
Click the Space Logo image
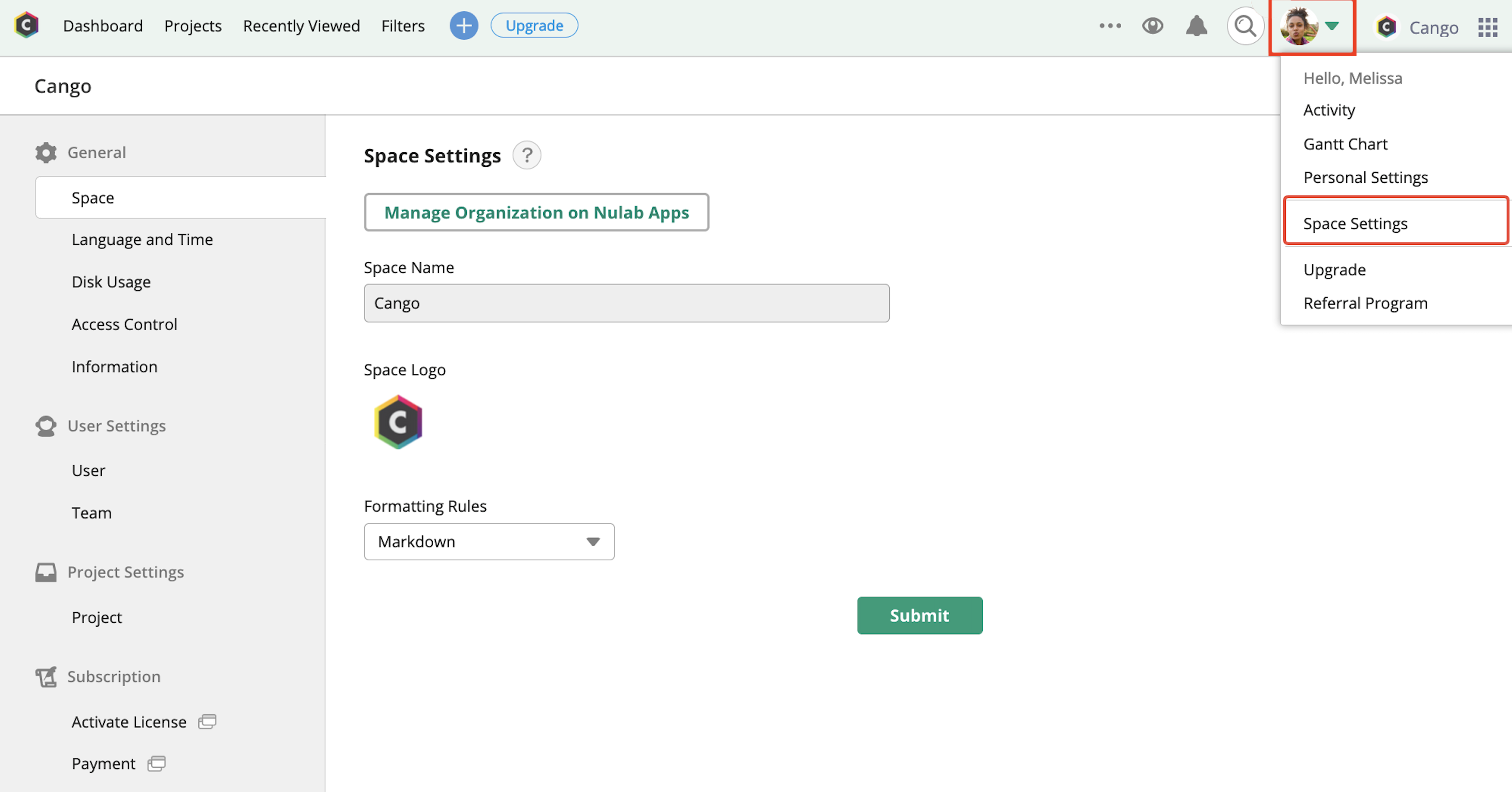[x=398, y=422]
